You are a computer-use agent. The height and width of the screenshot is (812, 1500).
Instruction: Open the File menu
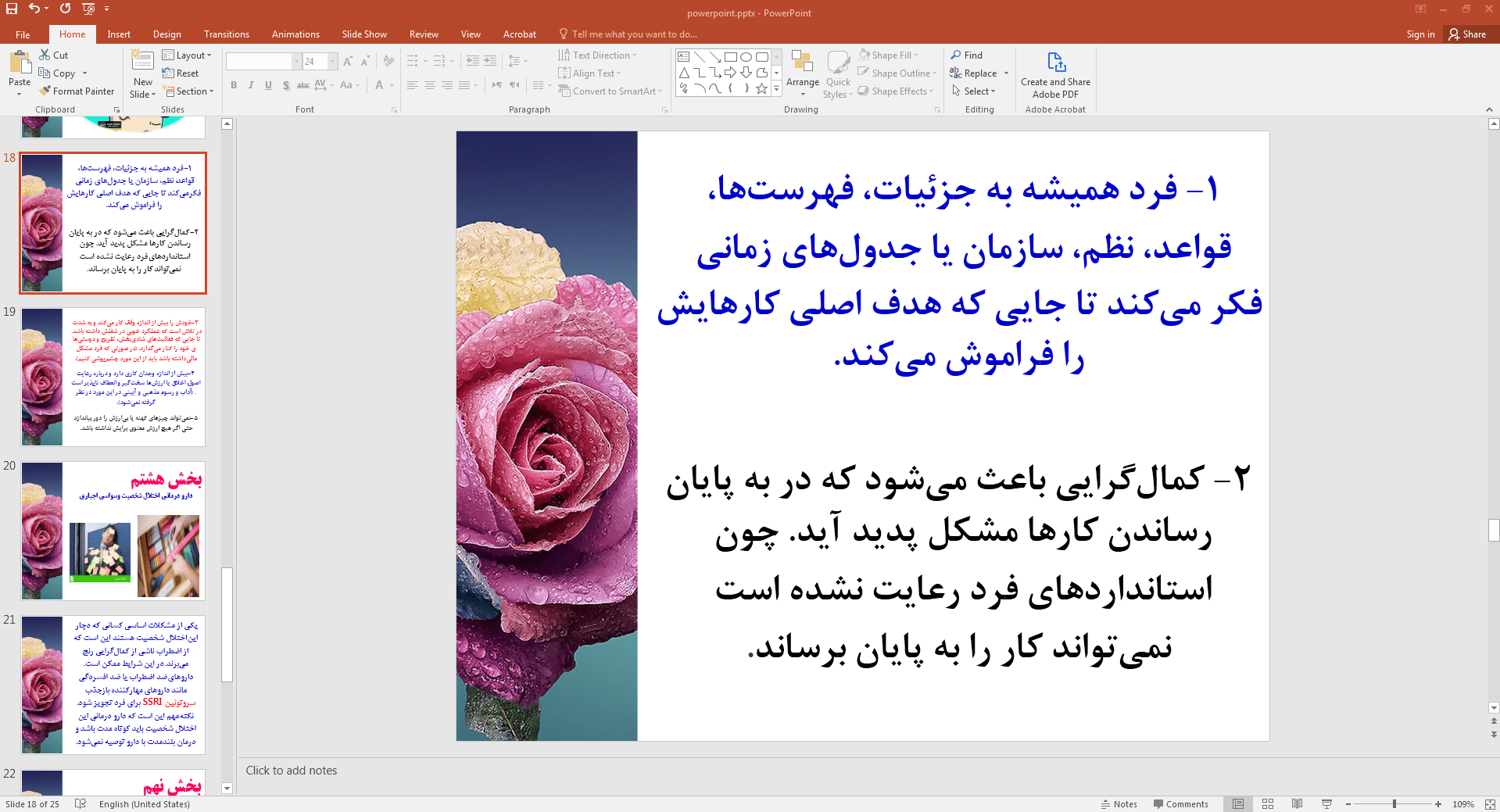23,34
